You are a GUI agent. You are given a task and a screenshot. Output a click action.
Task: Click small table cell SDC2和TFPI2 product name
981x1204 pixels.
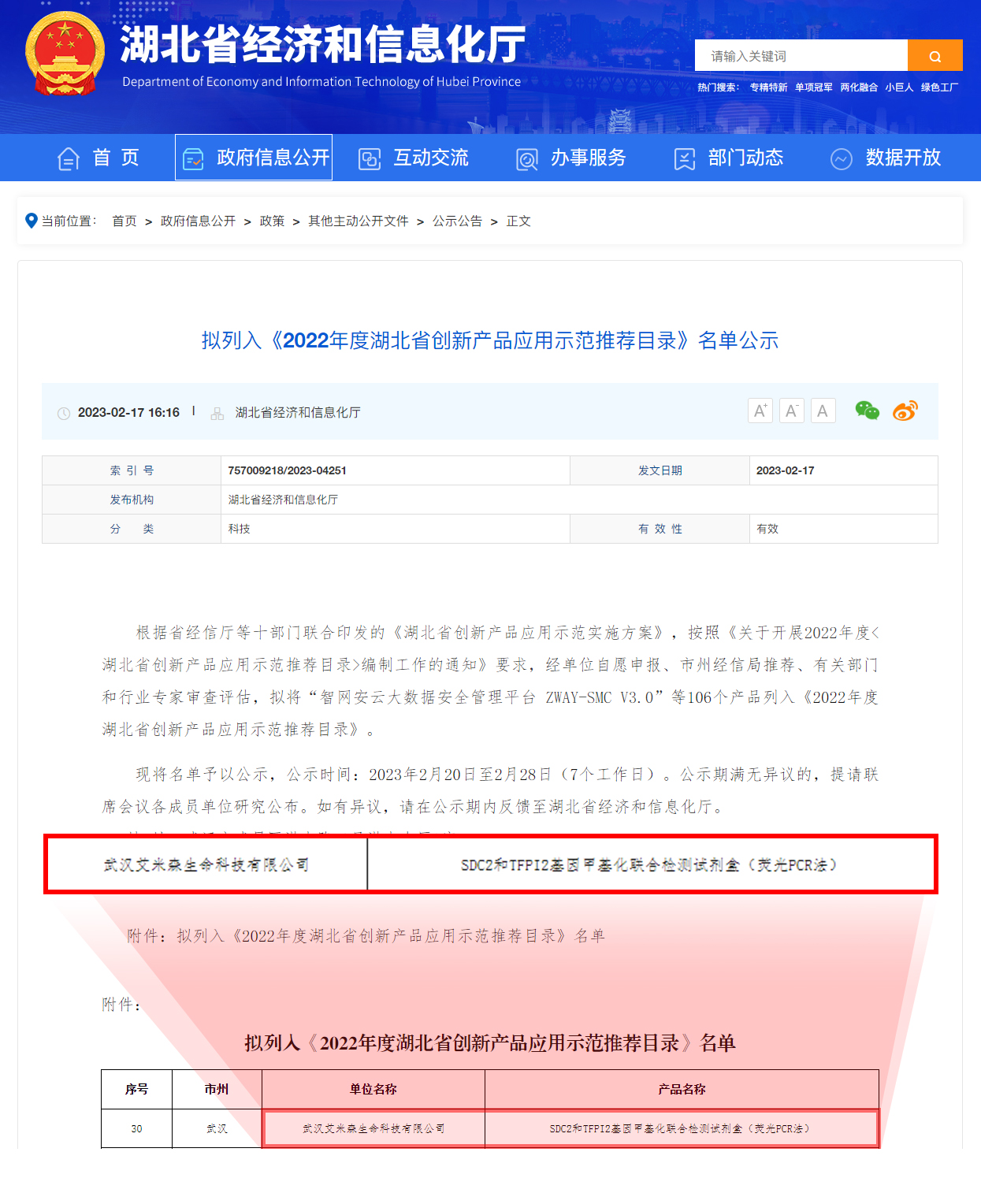680,1128
